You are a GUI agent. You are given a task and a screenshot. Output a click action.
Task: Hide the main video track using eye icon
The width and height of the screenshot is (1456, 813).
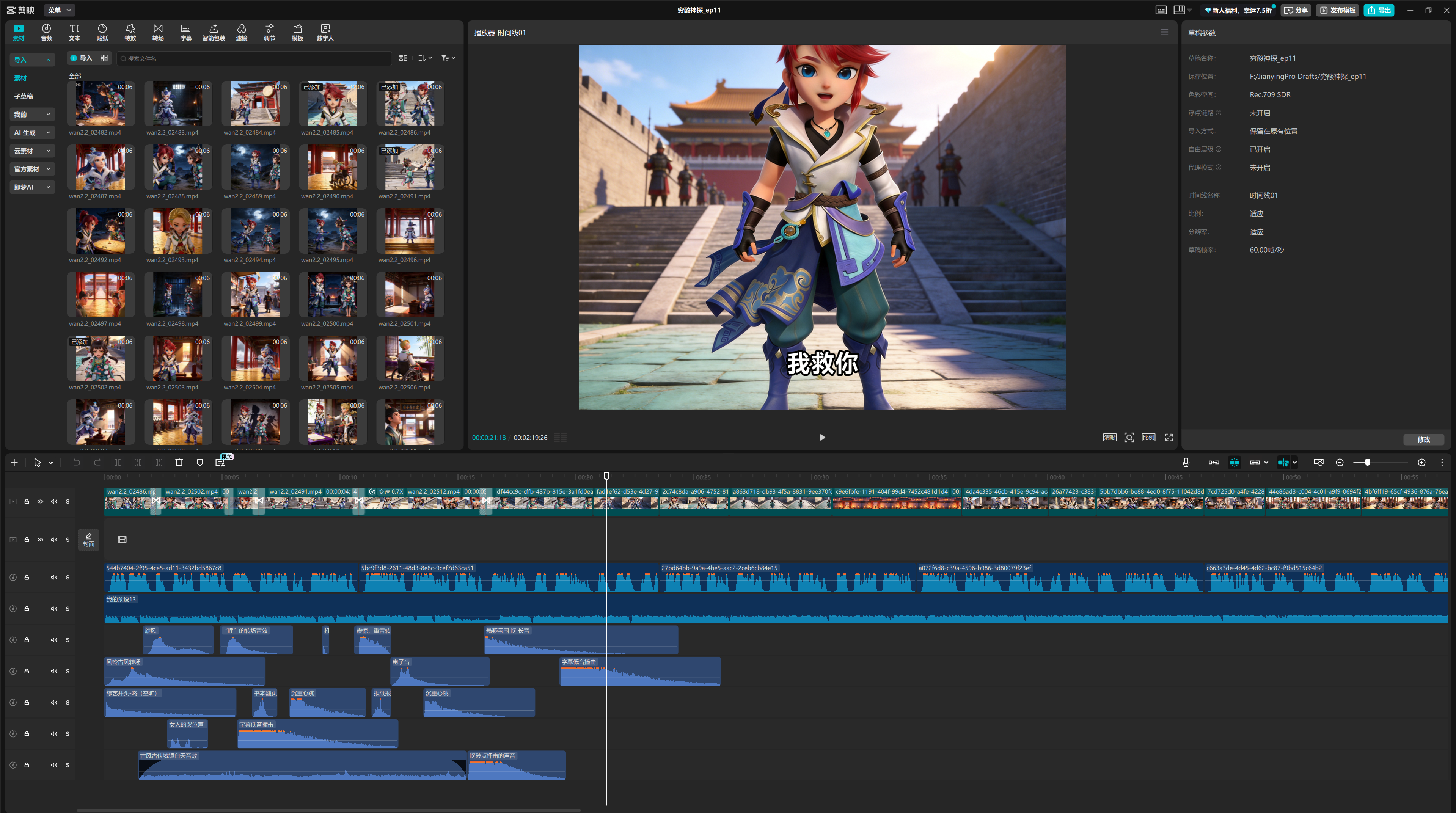tap(40, 501)
